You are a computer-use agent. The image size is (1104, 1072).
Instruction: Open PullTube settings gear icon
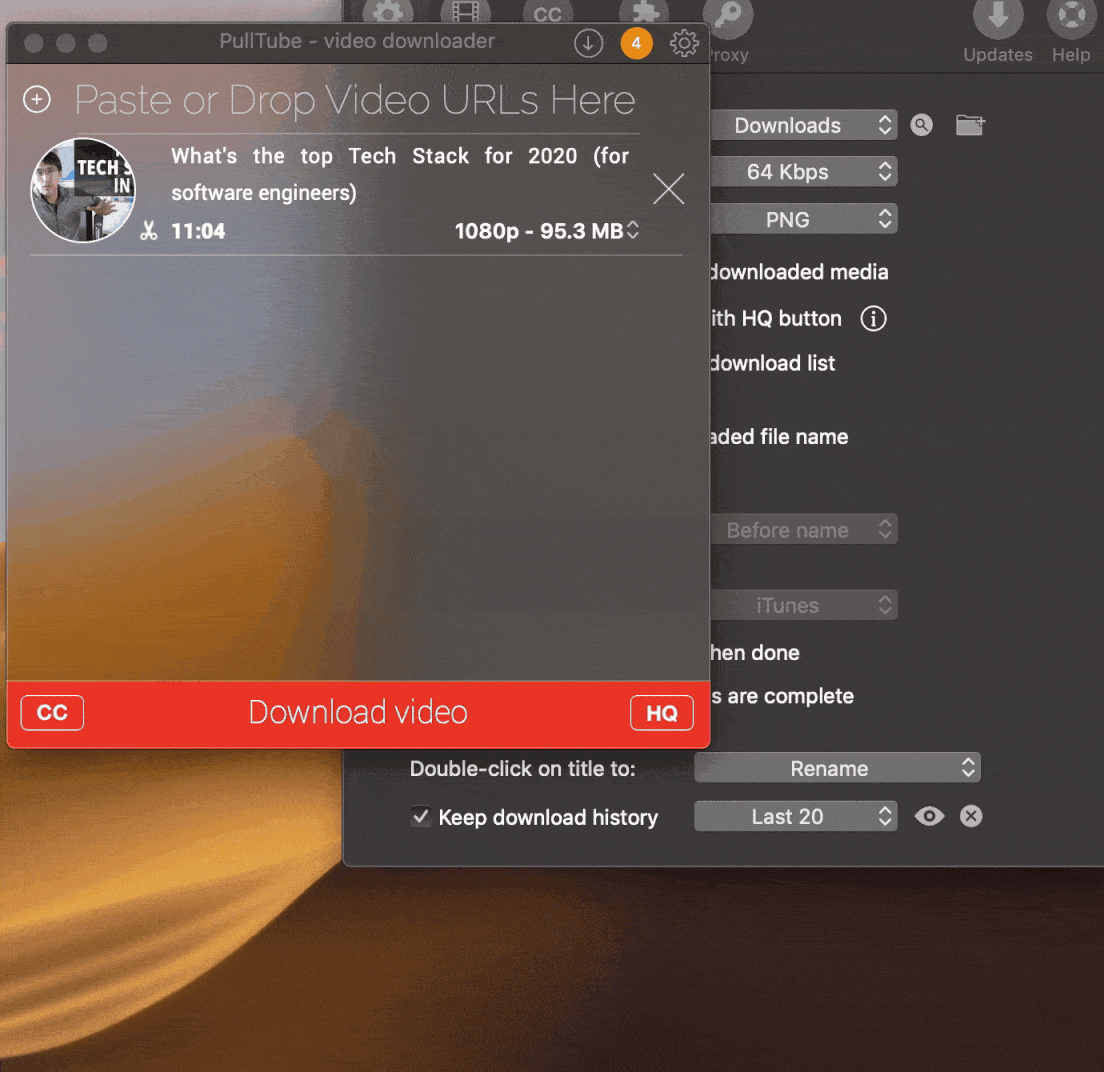pyautogui.click(x=684, y=43)
